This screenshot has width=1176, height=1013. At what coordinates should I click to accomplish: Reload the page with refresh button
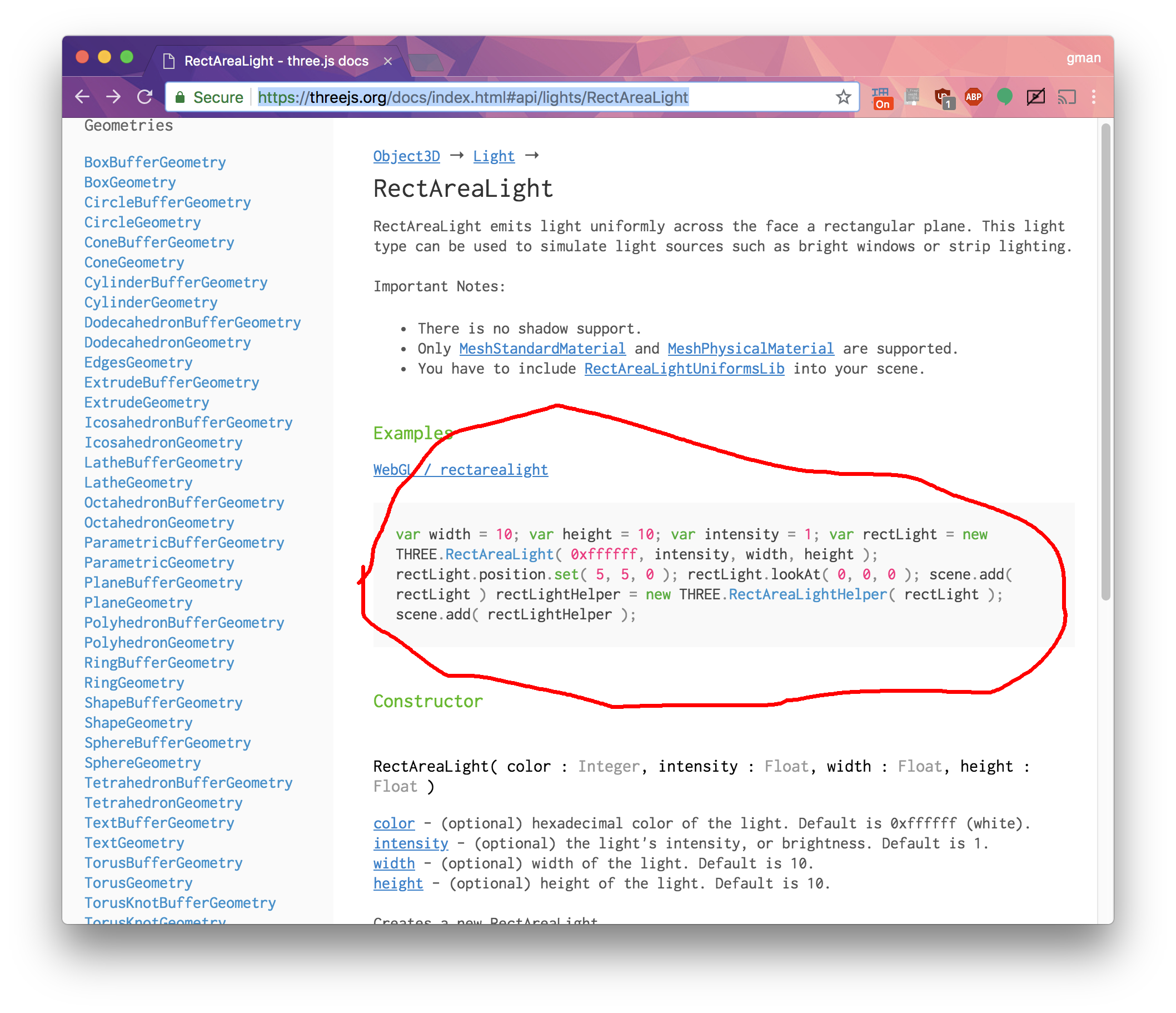pyautogui.click(x=144, y=97)
